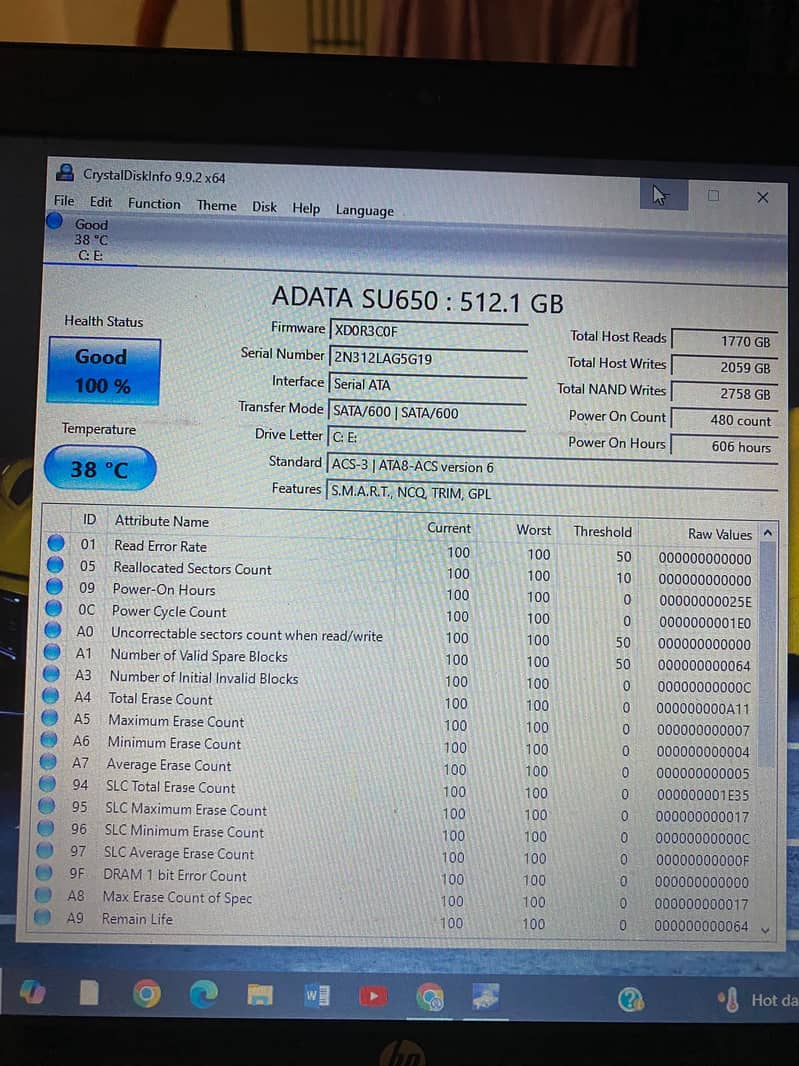Click the status dot for Read Error Rate
The height and width of the screenshot is (1066, 799).
56,543
